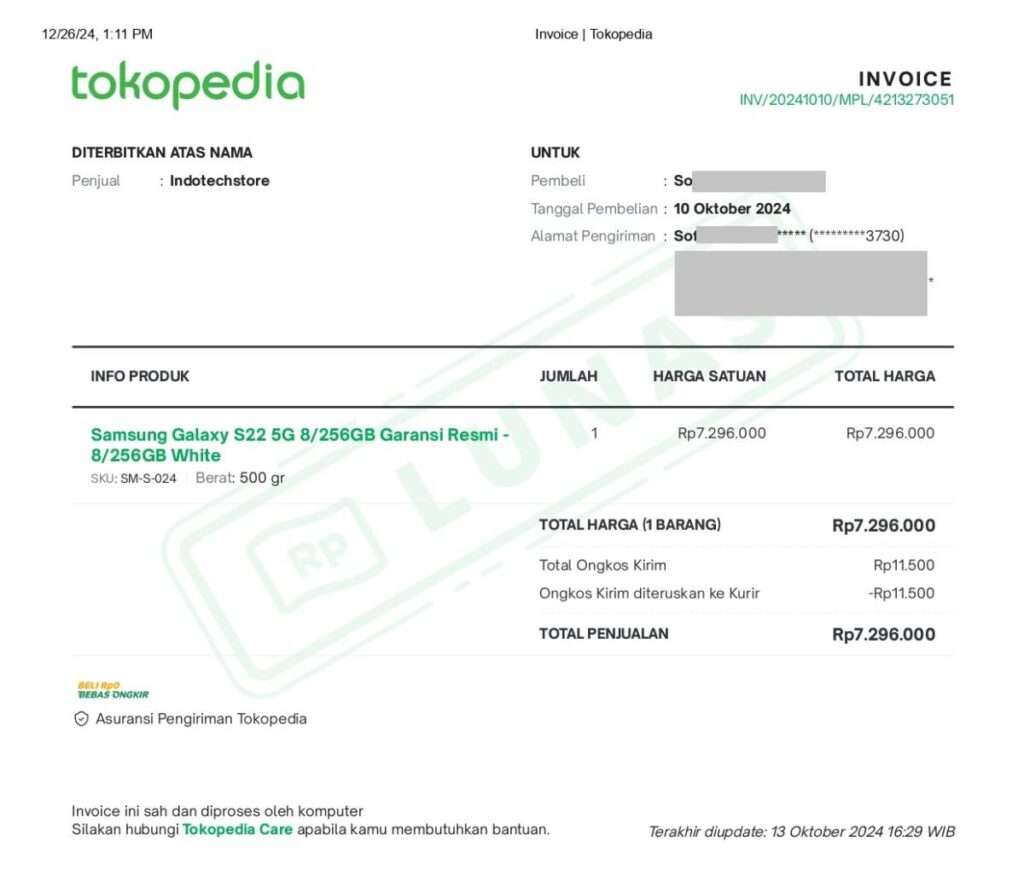Click the INFO PRODUK column header
Viewport: 1024px width, 870px height.
[x=139, y=377]
